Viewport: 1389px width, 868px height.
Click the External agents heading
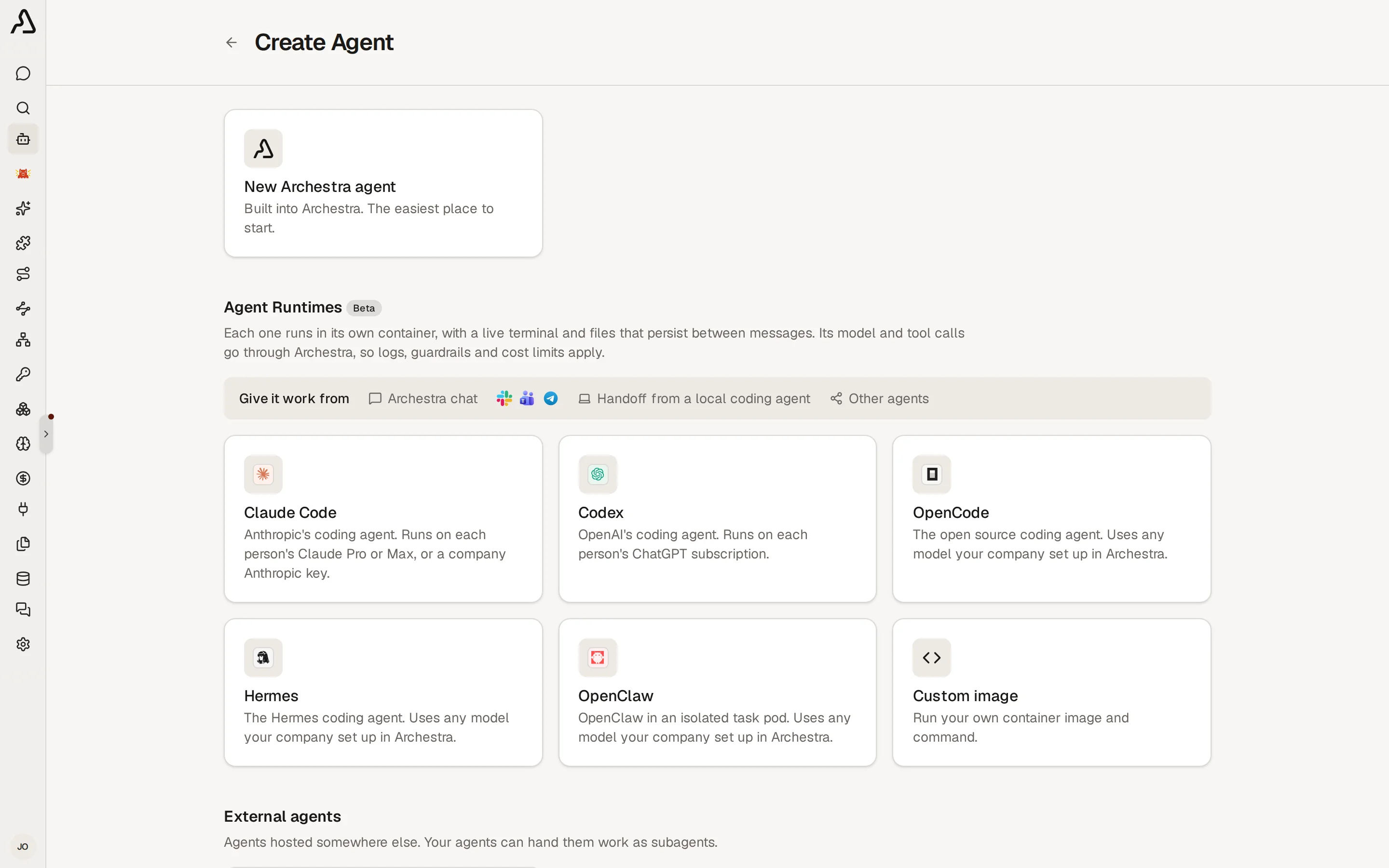click(283, 816)
